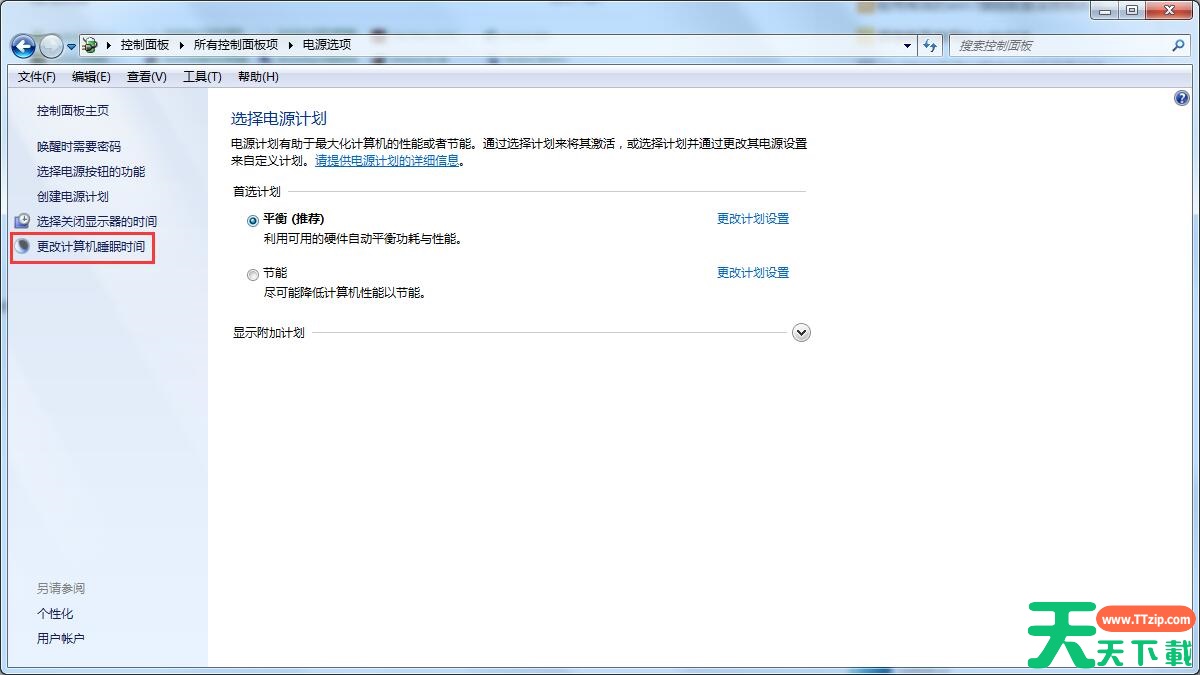Open recent pages dropdown next to Forward button
1200x675 pixels.
click(x=72, y=46)
